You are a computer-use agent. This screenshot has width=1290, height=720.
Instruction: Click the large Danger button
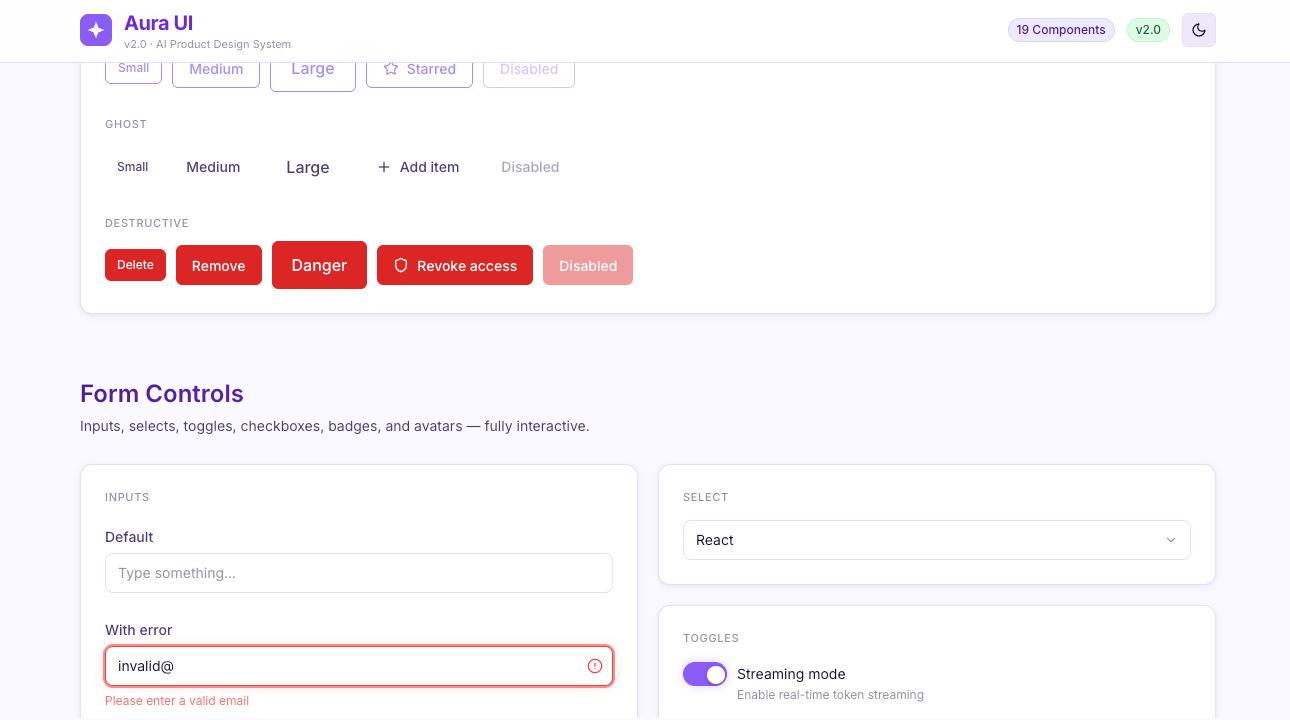(x=319, y=265)
